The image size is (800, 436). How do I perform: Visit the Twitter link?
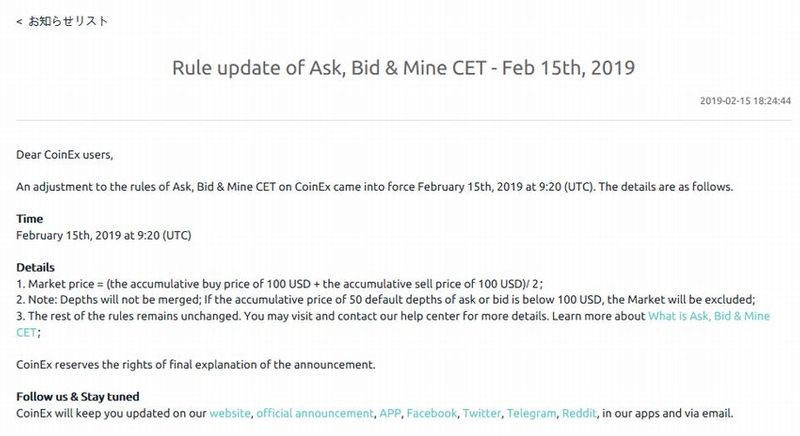pyautogui.click(x=482, y=413)
